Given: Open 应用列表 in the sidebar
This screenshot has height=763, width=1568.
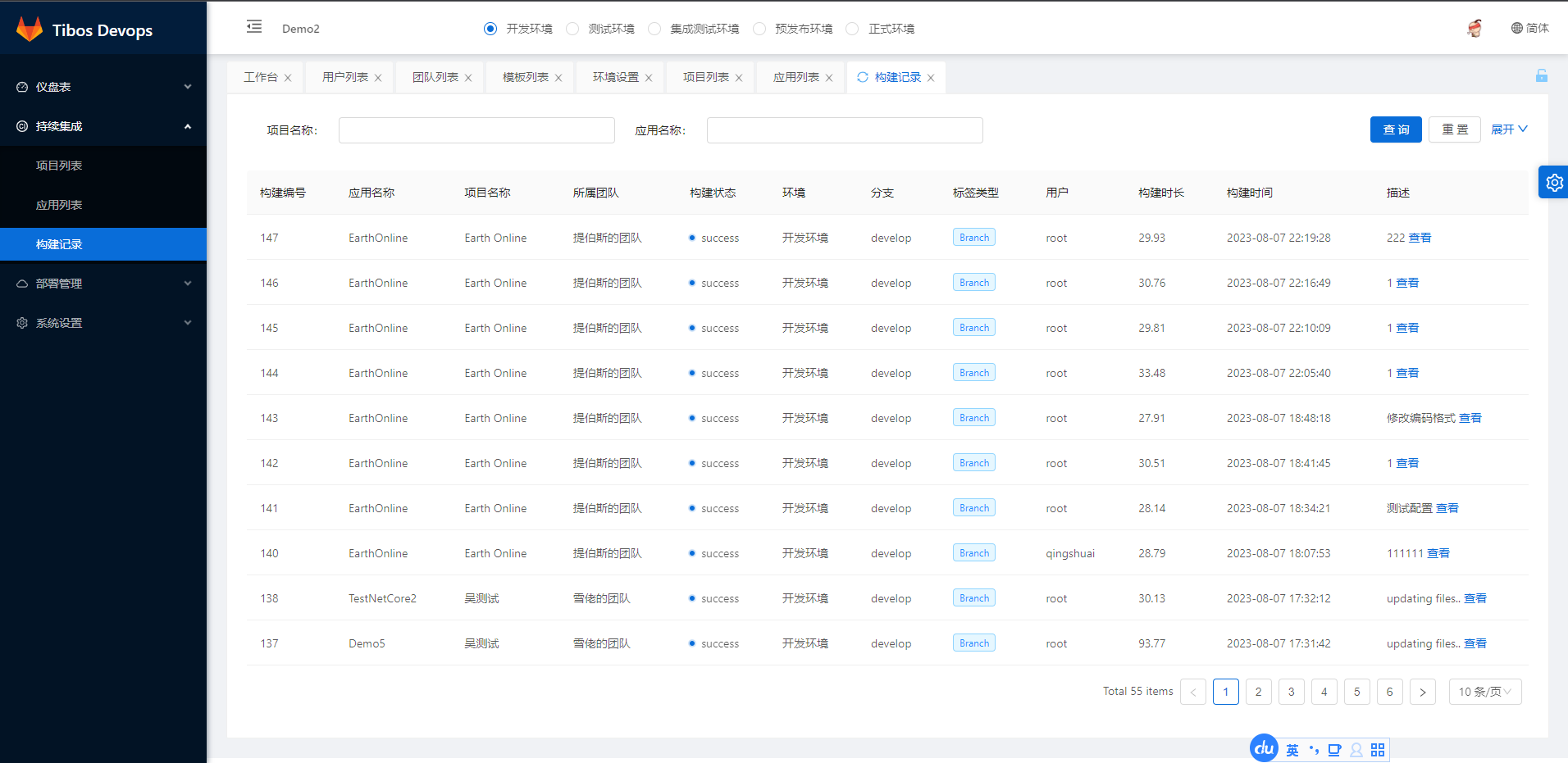Looking at the screenshot, I should pos(103,205).
